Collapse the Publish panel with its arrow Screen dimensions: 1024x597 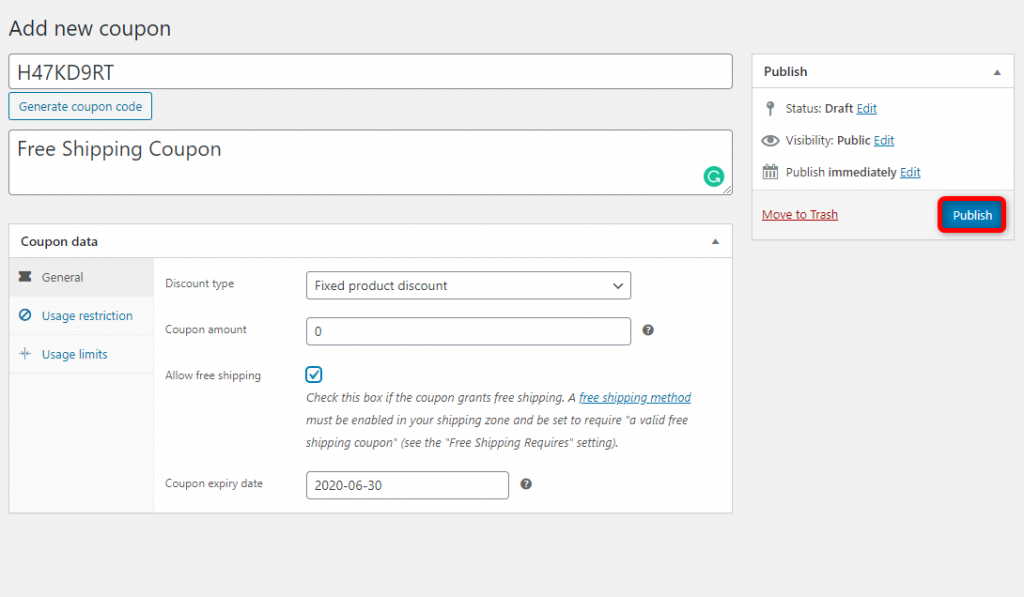pyautogui.click(x=996, y=71)
